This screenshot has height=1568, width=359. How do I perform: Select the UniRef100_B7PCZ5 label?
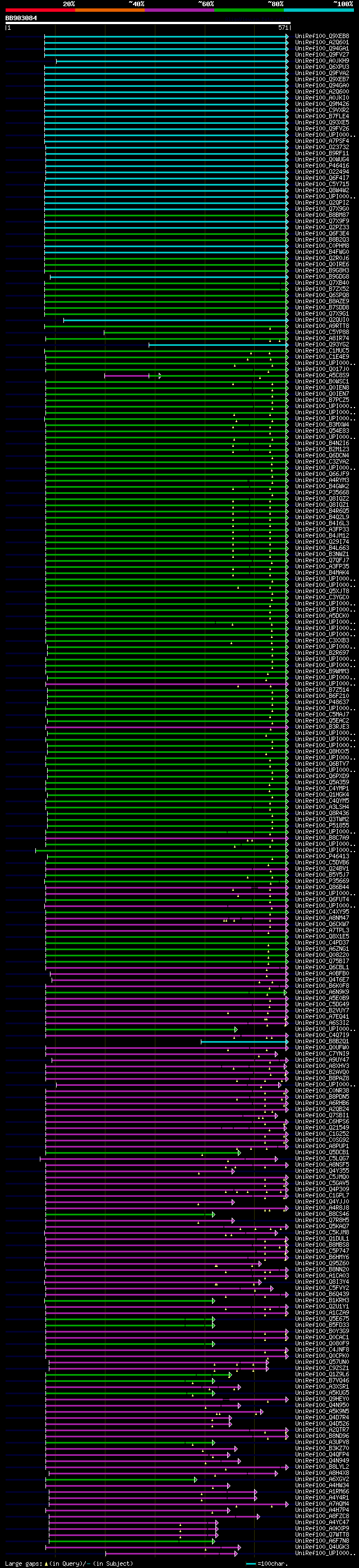323,400
